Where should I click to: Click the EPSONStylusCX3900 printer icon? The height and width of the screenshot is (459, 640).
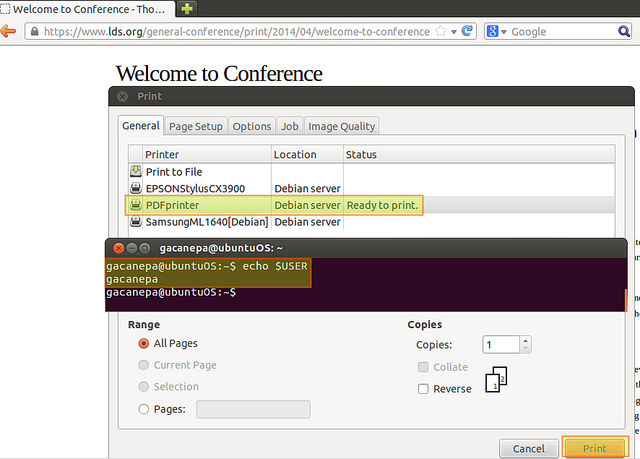(x=135, y=188)
